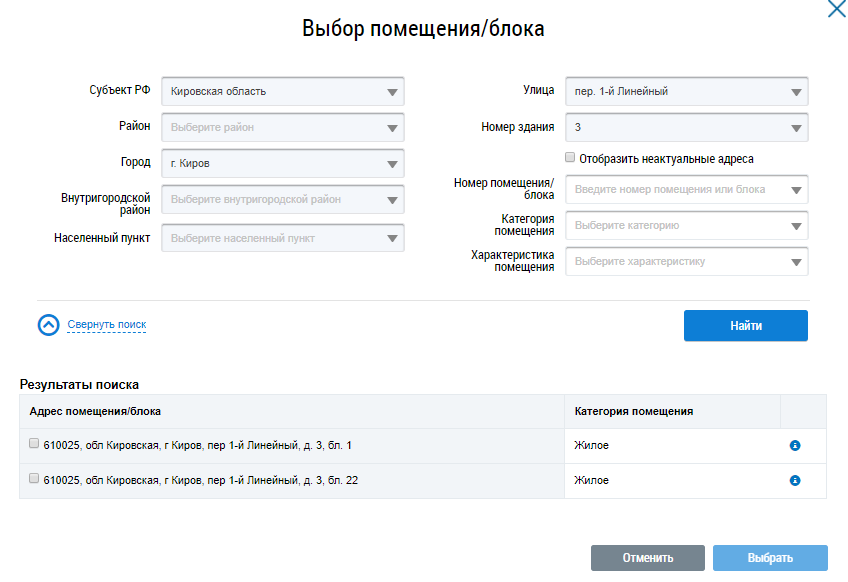Click 'Отобразить неактуальные адреса' label text

click(x=666, y=159)
